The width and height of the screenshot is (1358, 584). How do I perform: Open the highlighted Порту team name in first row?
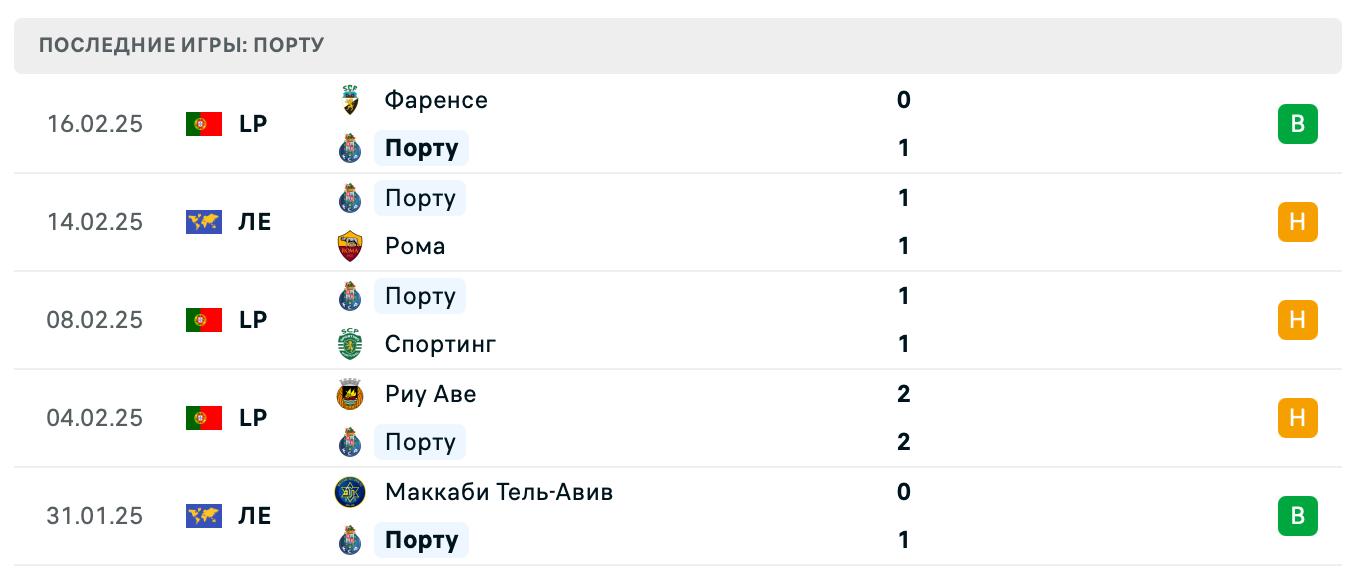[x=421, y=147]
